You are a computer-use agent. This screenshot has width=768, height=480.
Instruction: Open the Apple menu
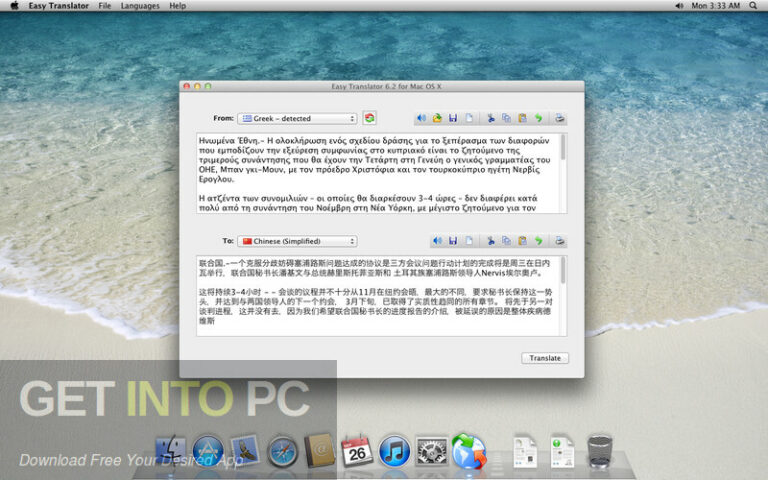(14, 6)
